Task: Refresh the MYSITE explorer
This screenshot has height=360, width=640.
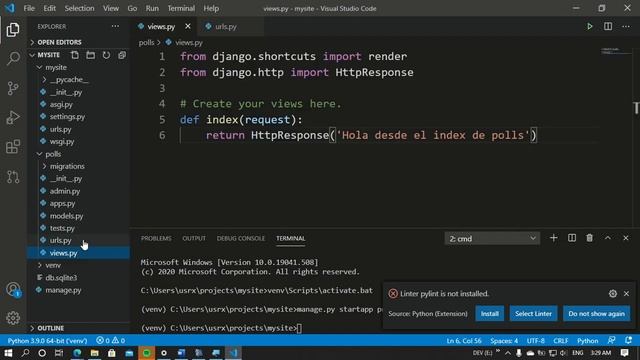Action: (106, 55)
